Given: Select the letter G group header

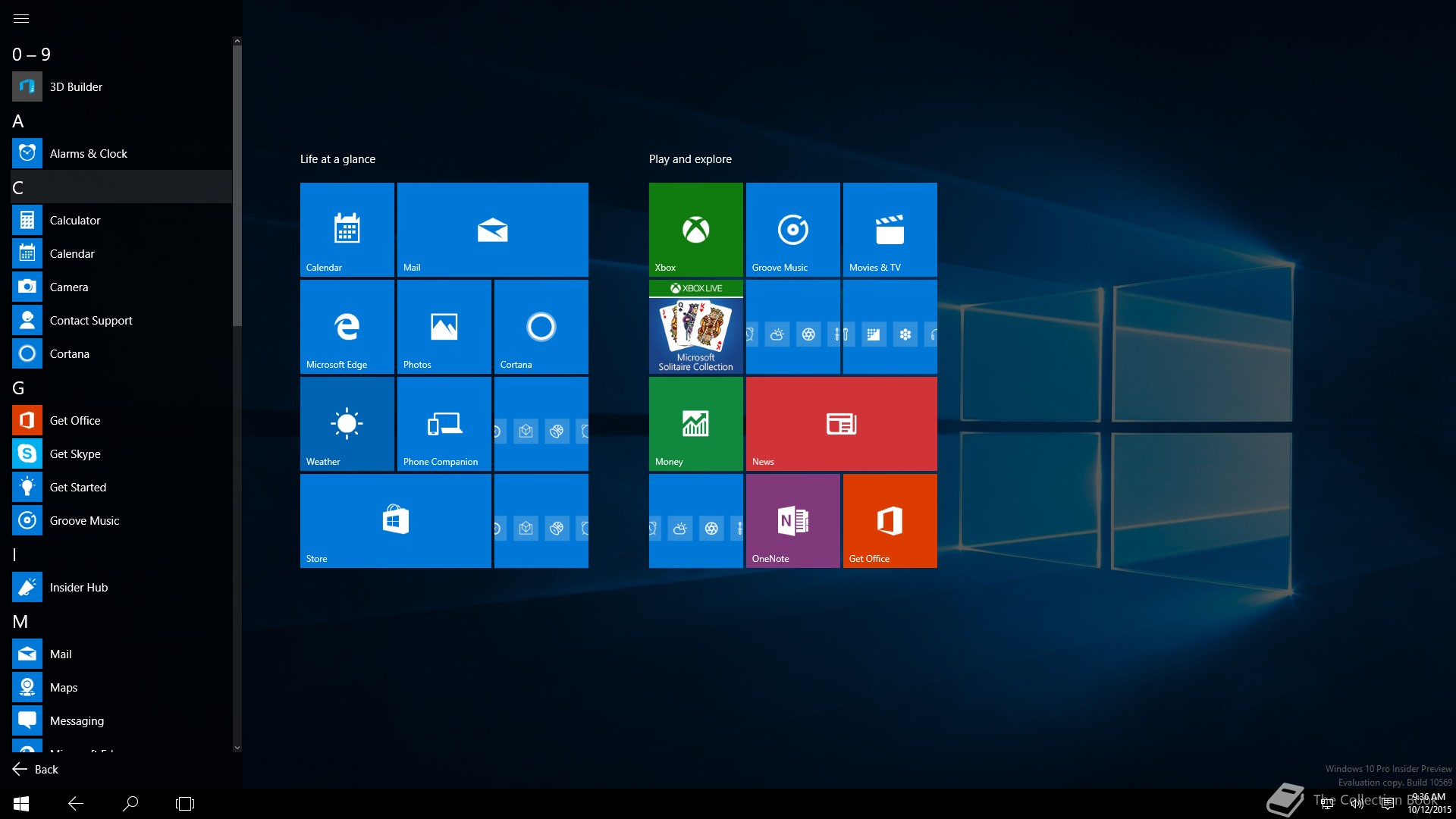Looking at the screenshot, I should pyautogui.click(x=121, y=388).
